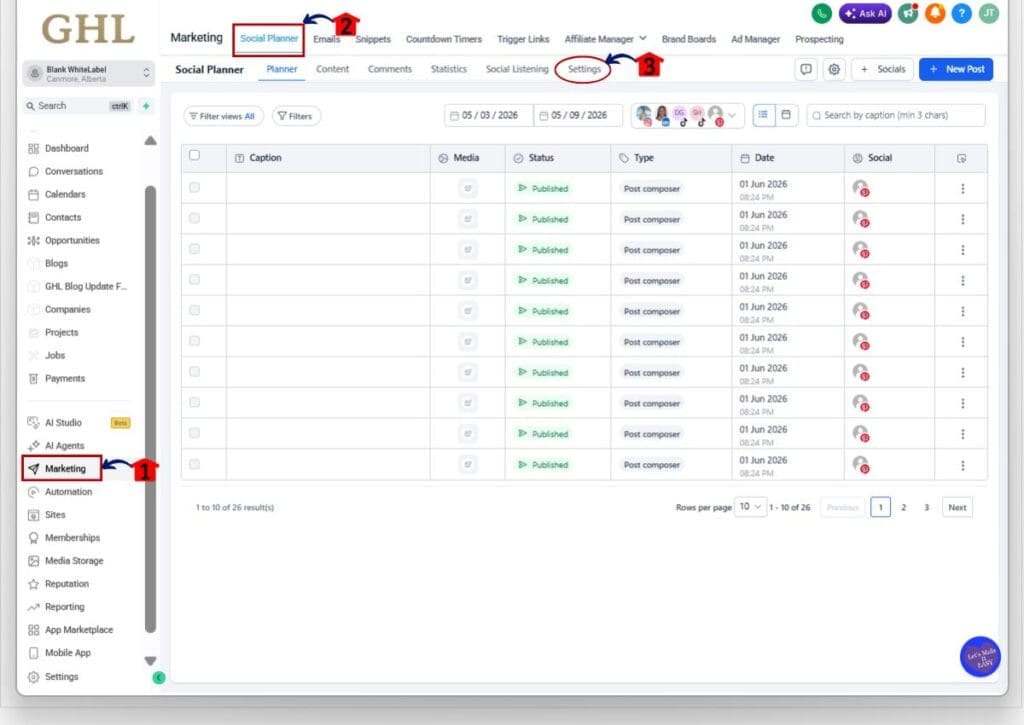The width and height of the screenshot is (1024, 725).
Task: Click the comment bubble icon near Socials
Action: [x=806, y=69]
